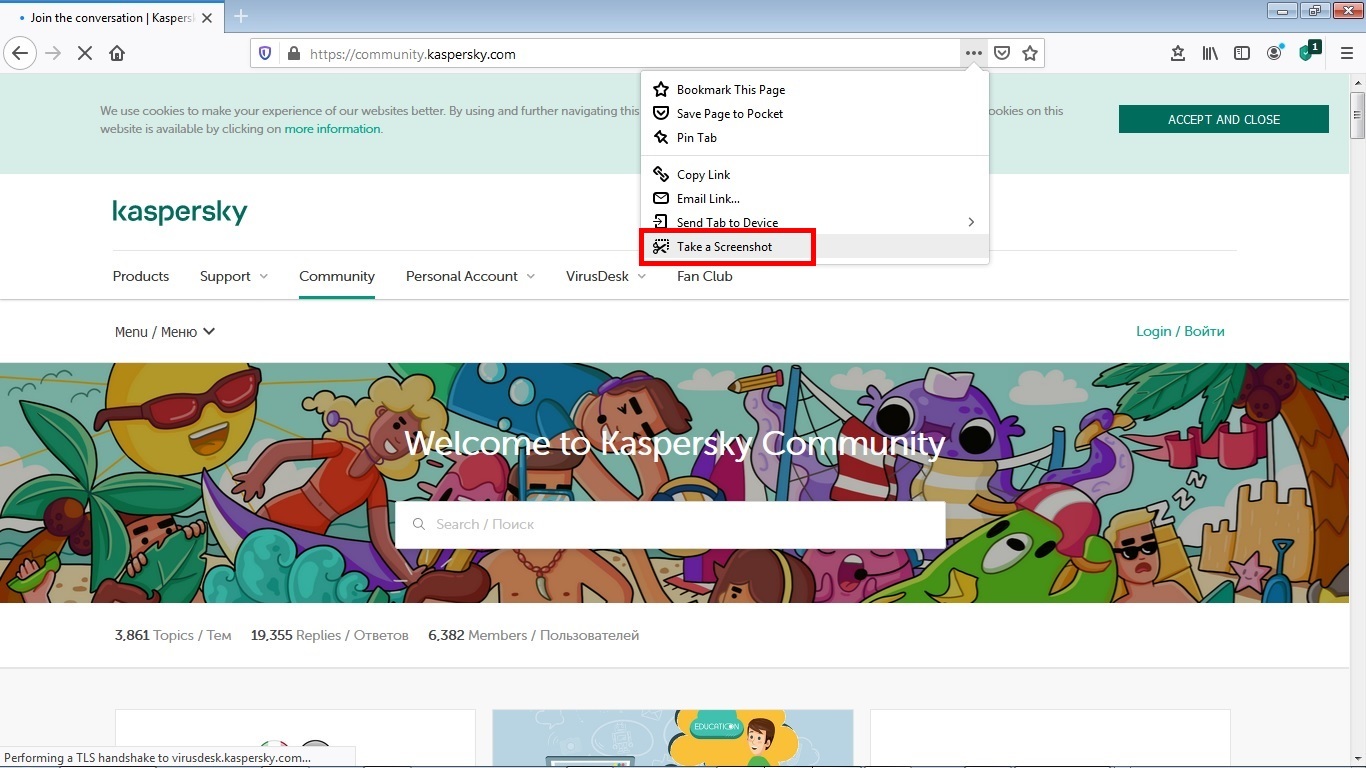Expand the Support navigation dropdown
The width and height of the screenshot is (1366, 768).
pyautogui.click(x=234, y=276)
